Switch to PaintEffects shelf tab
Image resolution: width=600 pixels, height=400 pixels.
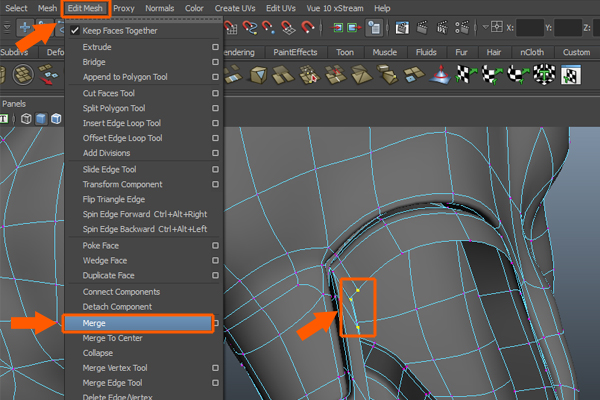295,52
